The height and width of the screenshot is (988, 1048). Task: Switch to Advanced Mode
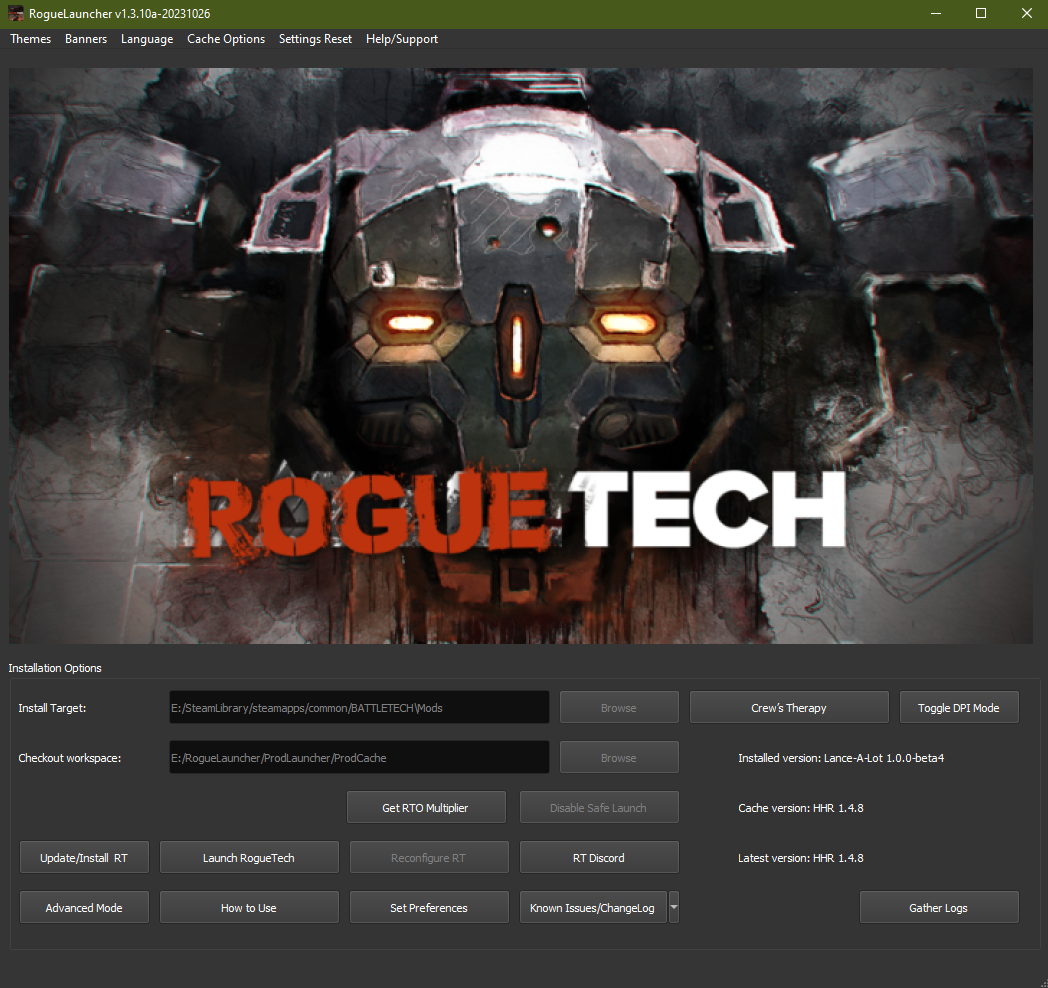pyautogui.click(x=84, y=908)
